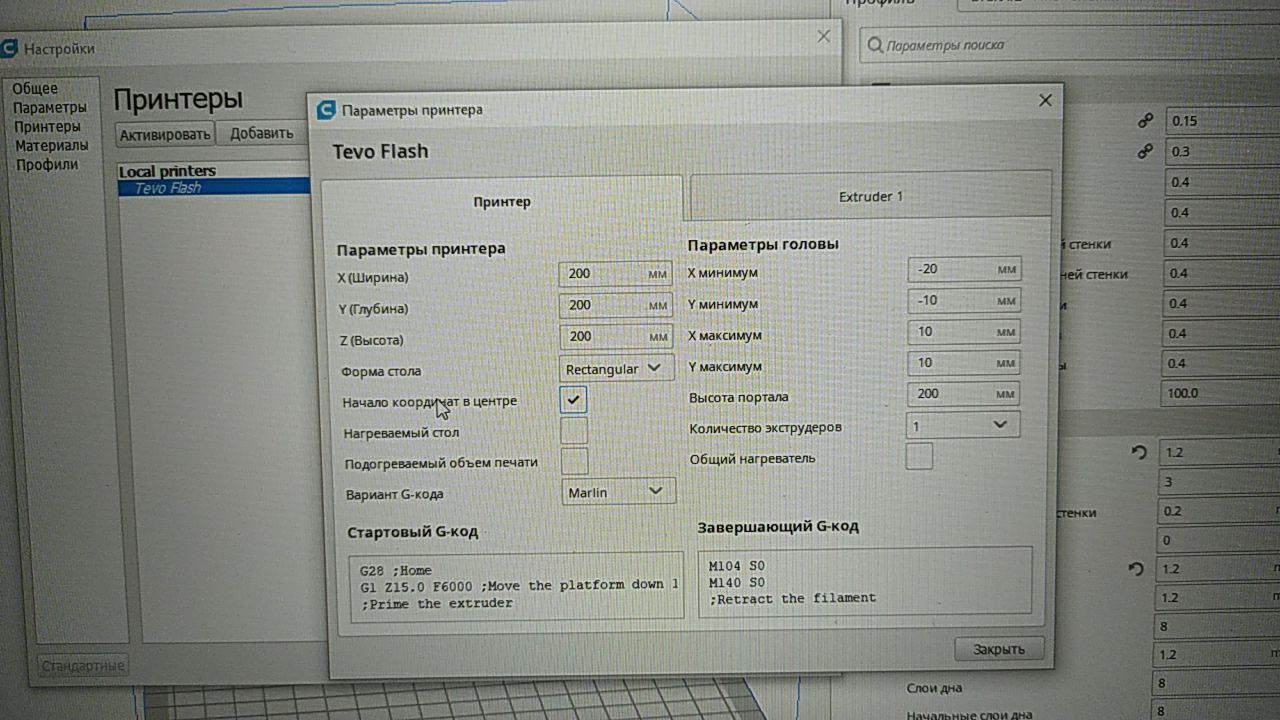
Task: Click the field showing 3 in settings panel
Action: tap(1219, 482)
